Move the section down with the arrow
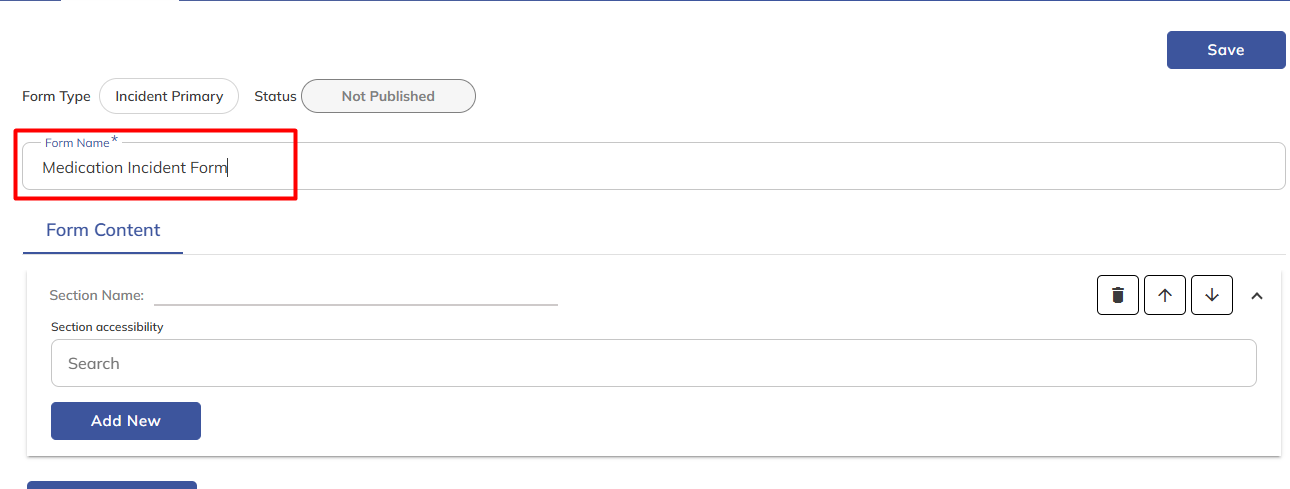 coord(1212,295)
